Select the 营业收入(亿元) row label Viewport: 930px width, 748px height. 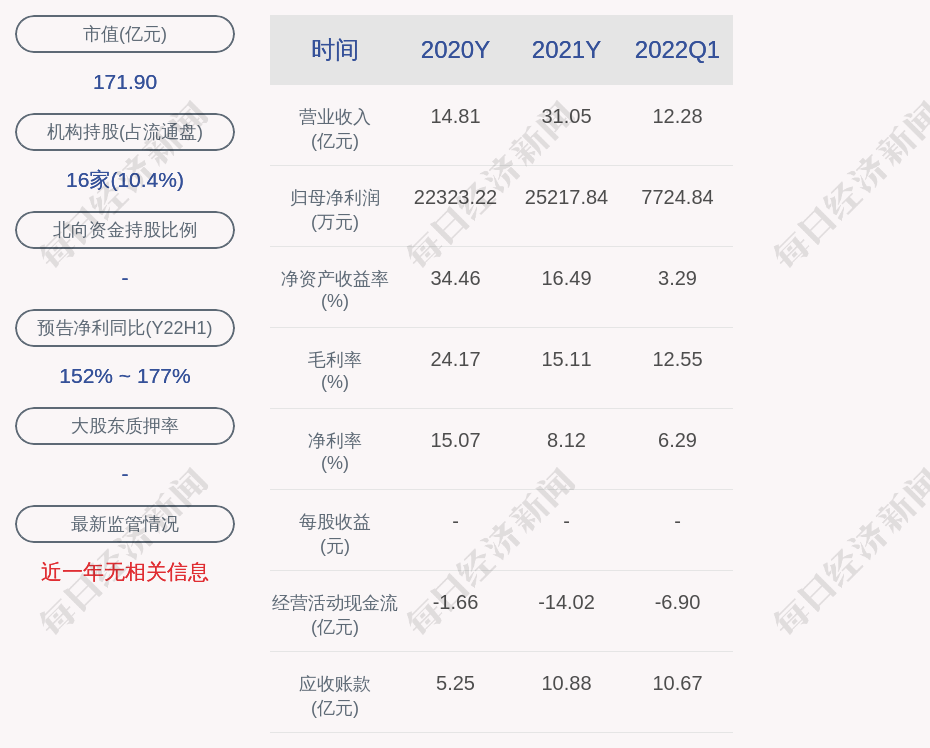(x=335, y=129)
